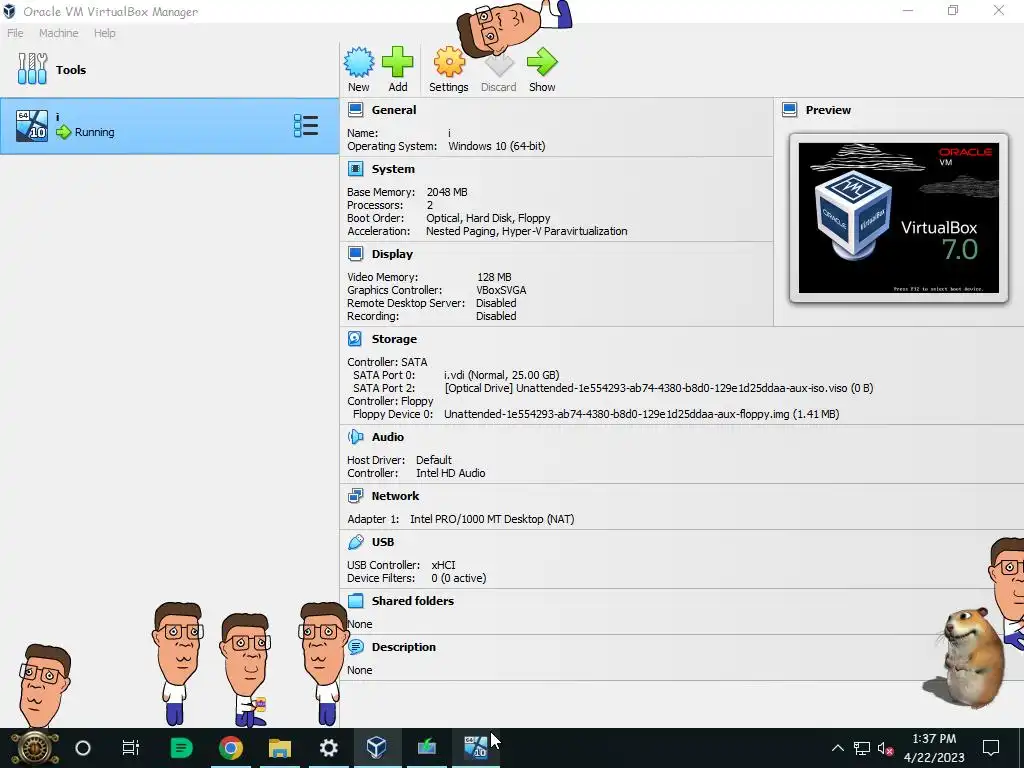Screen dimensions: 1024x768
Task: Click the VBoxSVGA graphics controller value
Action: tap(501, 290)
